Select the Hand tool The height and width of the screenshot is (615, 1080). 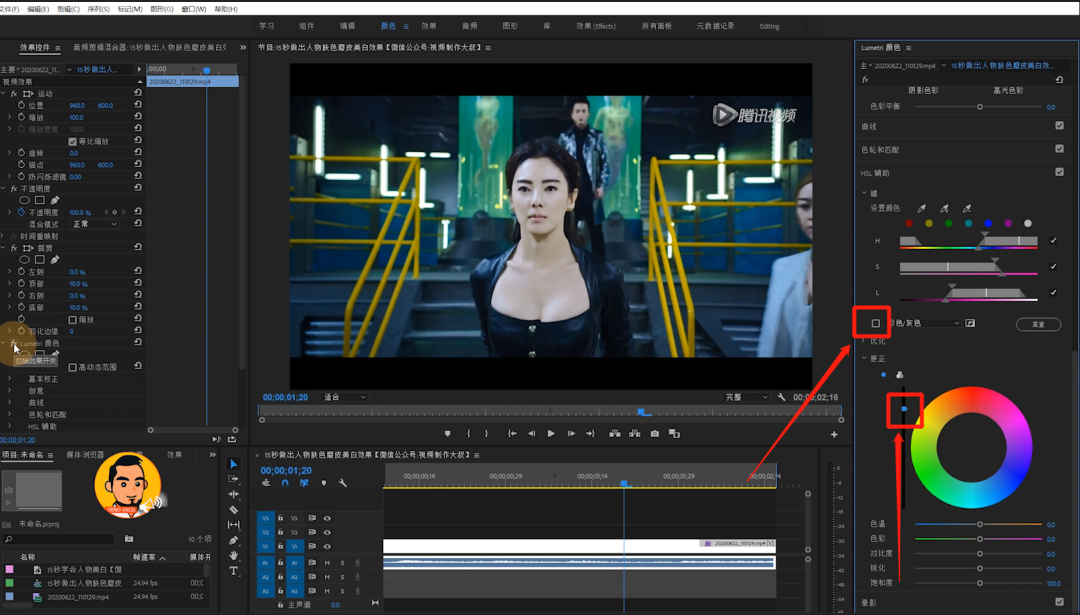click(x=233, y=555)
